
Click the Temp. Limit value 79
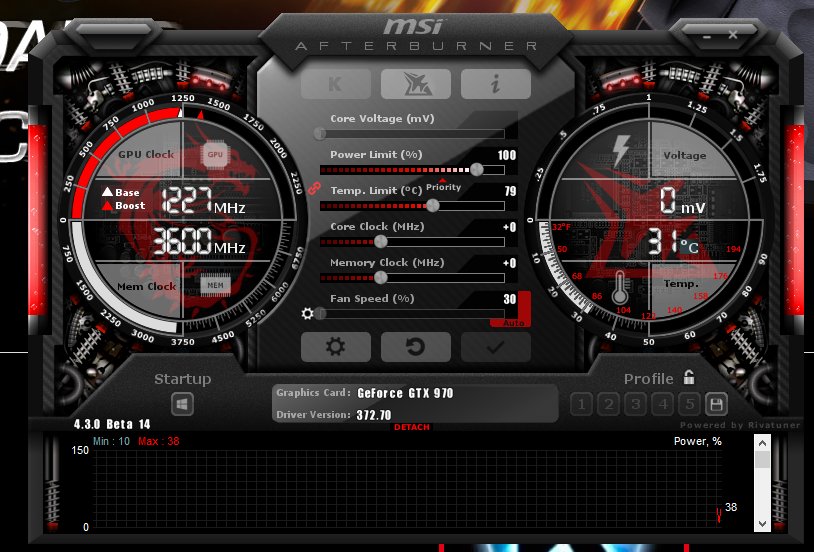coord(510,191)
